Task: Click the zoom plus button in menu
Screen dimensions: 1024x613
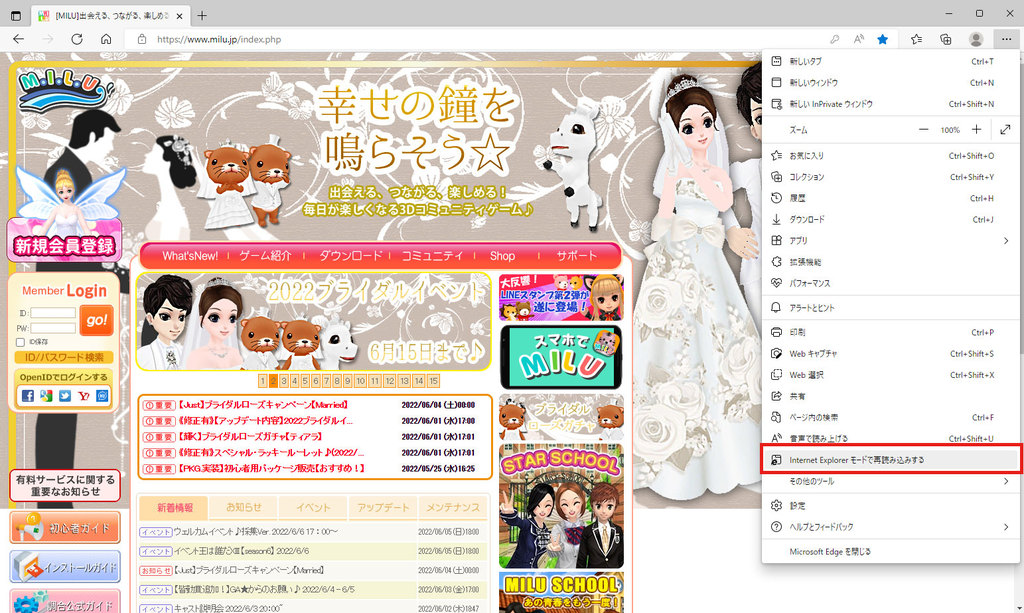Action: click(976, 130)
